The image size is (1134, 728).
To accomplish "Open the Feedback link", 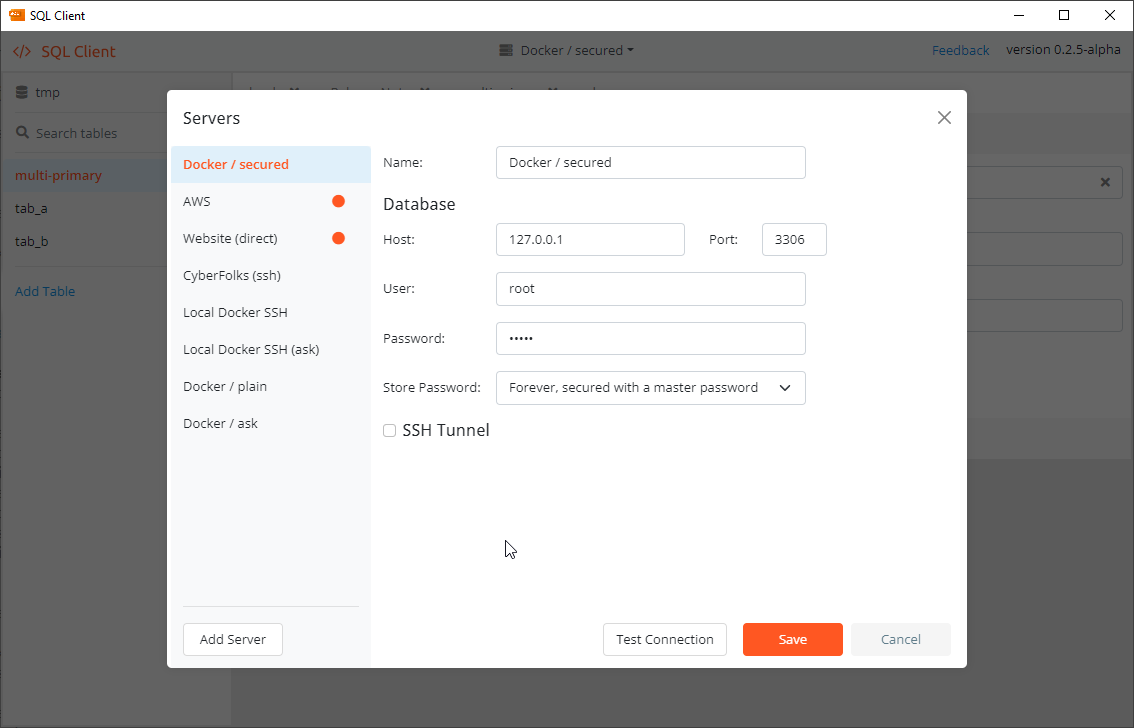I will point(960,50).
